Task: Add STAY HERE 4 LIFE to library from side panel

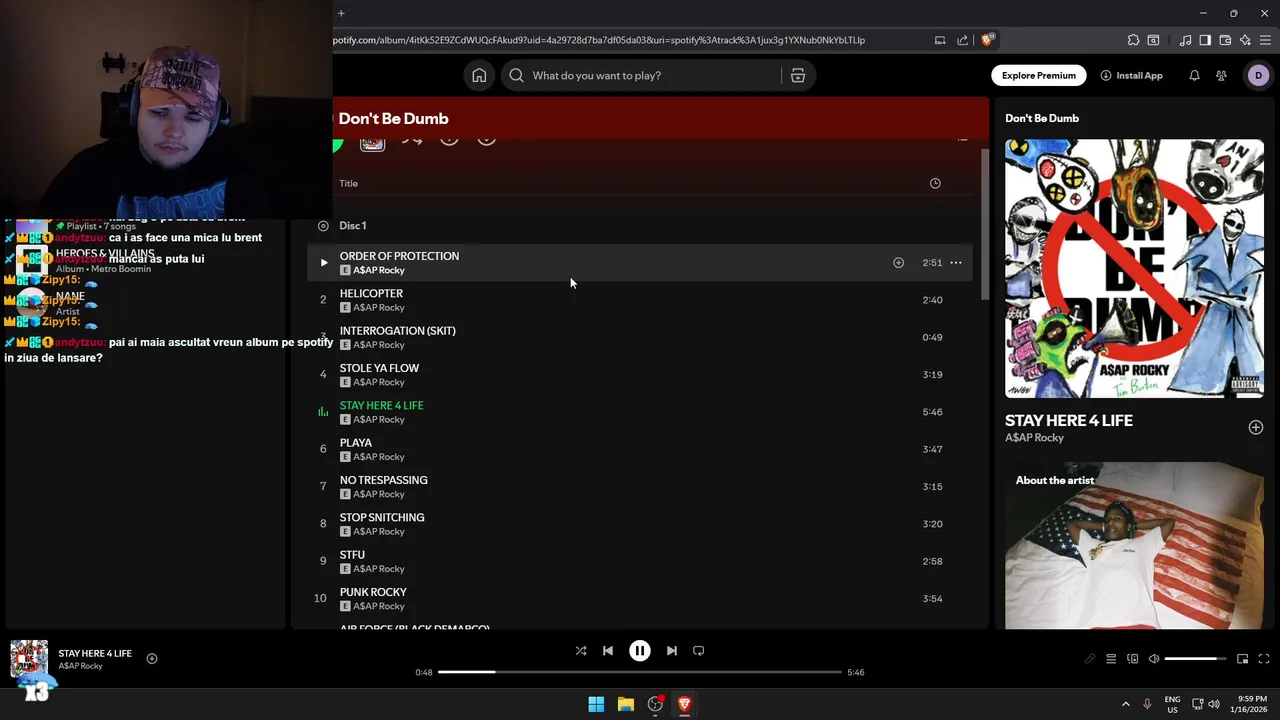Action: (1256, 427)
